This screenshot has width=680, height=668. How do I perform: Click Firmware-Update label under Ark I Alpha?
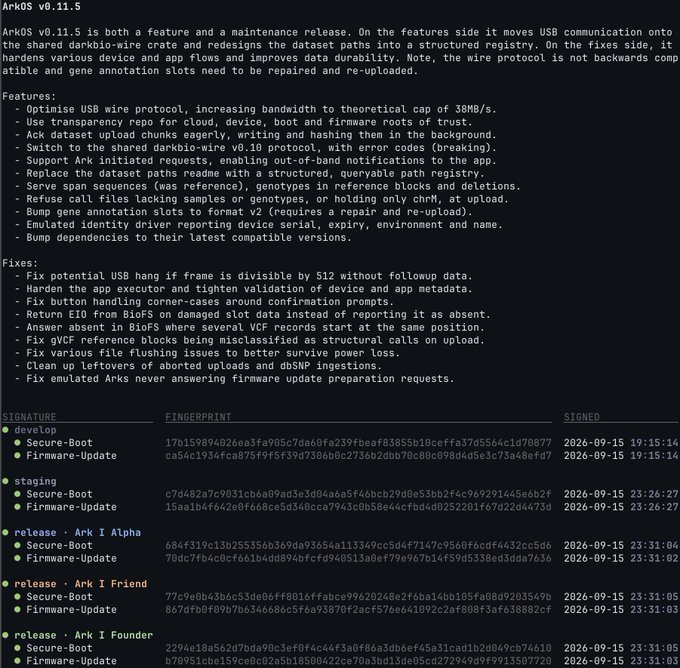72,558
